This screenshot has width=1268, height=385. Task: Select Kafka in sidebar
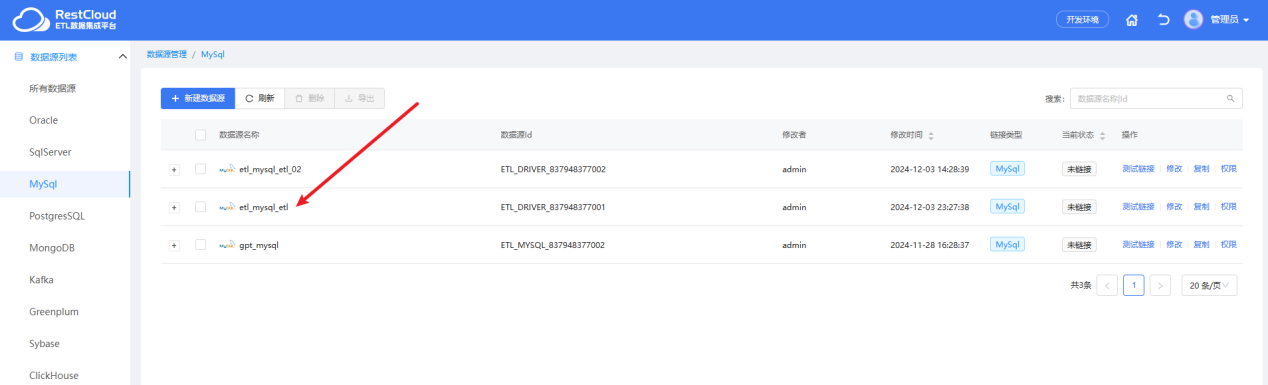42,280
